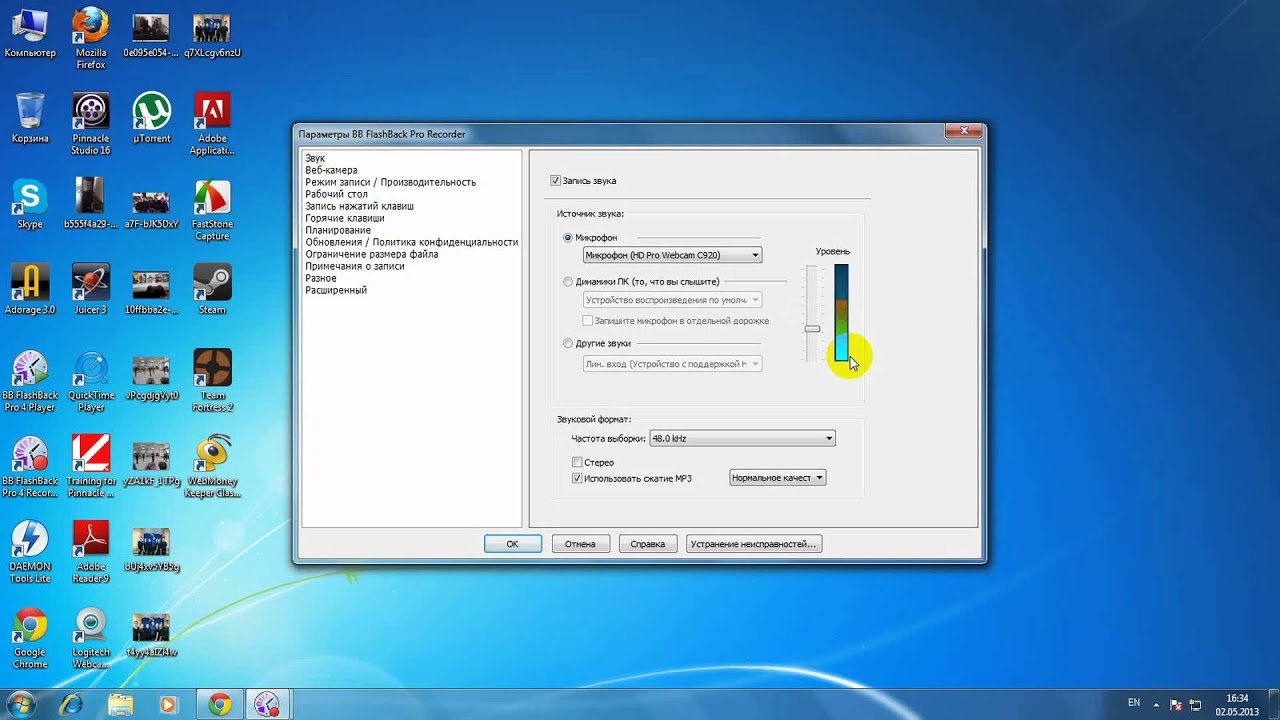The width and height of the screenshot is (1280, 720).
Task: Launch Skype desktop shortcut
Action: point(30,204)
